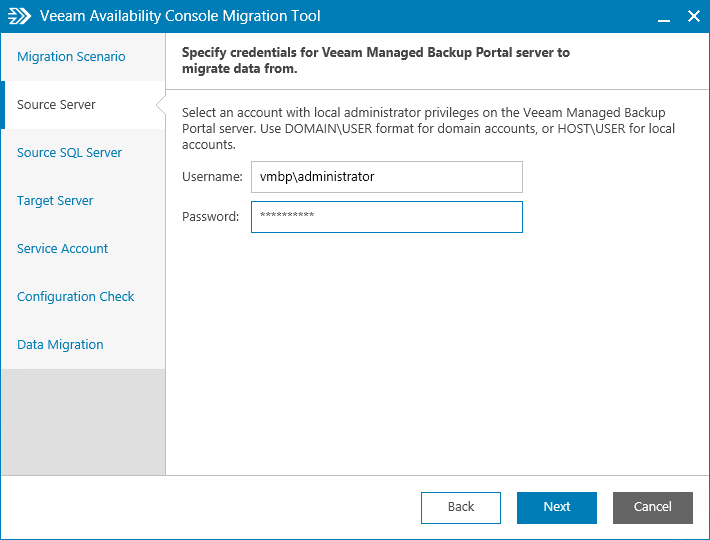This screenshot has width=710, height=540.
Task: Close the Migration Tool window
Action: pos(693,17)
